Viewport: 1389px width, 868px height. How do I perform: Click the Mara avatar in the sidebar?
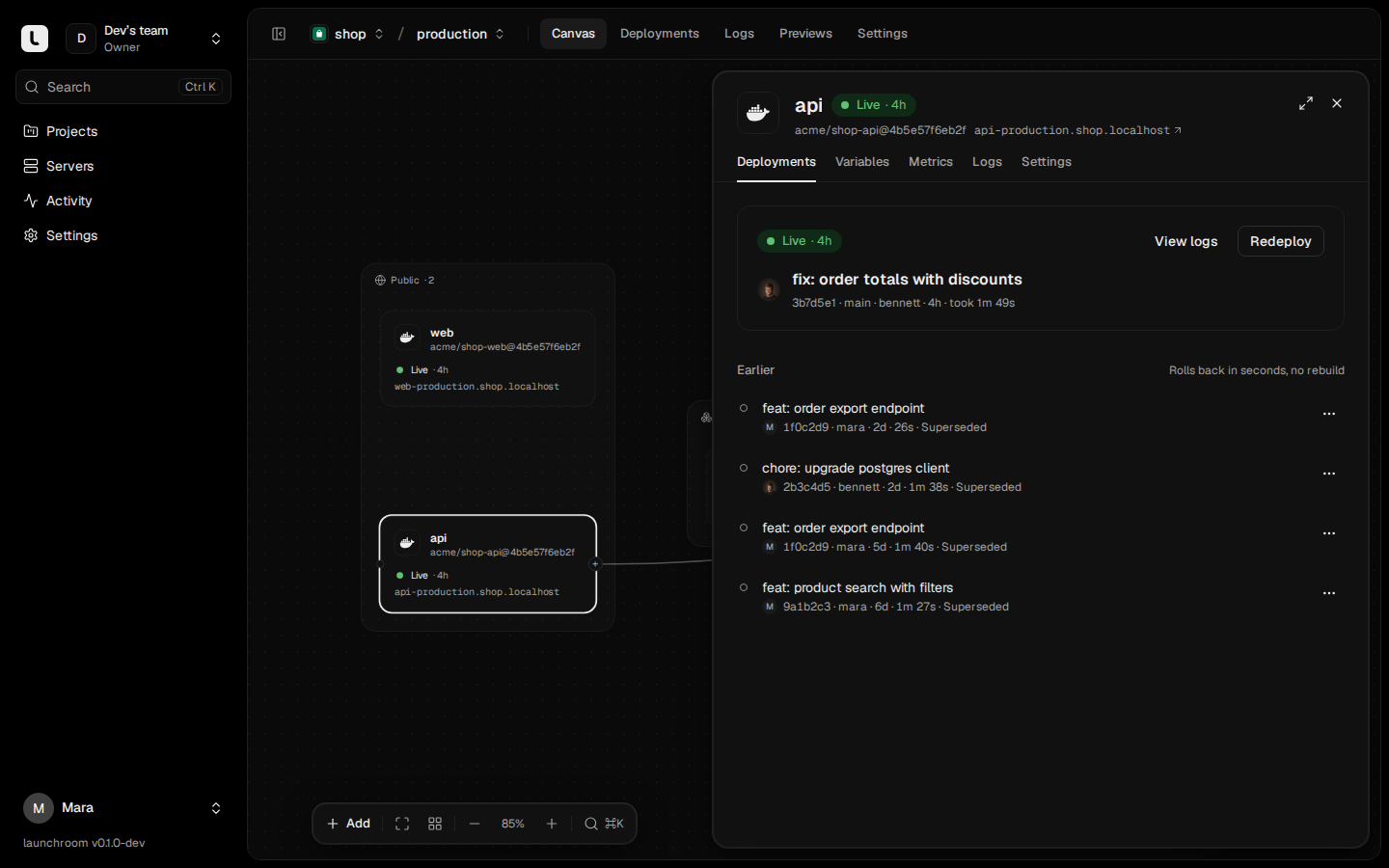[39, 808]
